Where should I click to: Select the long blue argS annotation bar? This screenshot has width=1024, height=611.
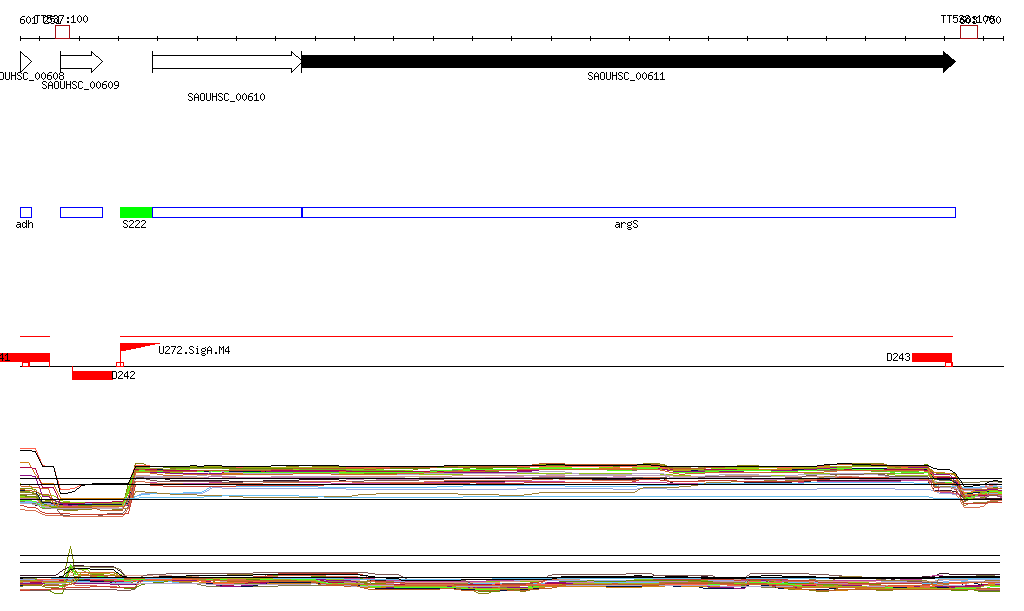pos(628,212)
